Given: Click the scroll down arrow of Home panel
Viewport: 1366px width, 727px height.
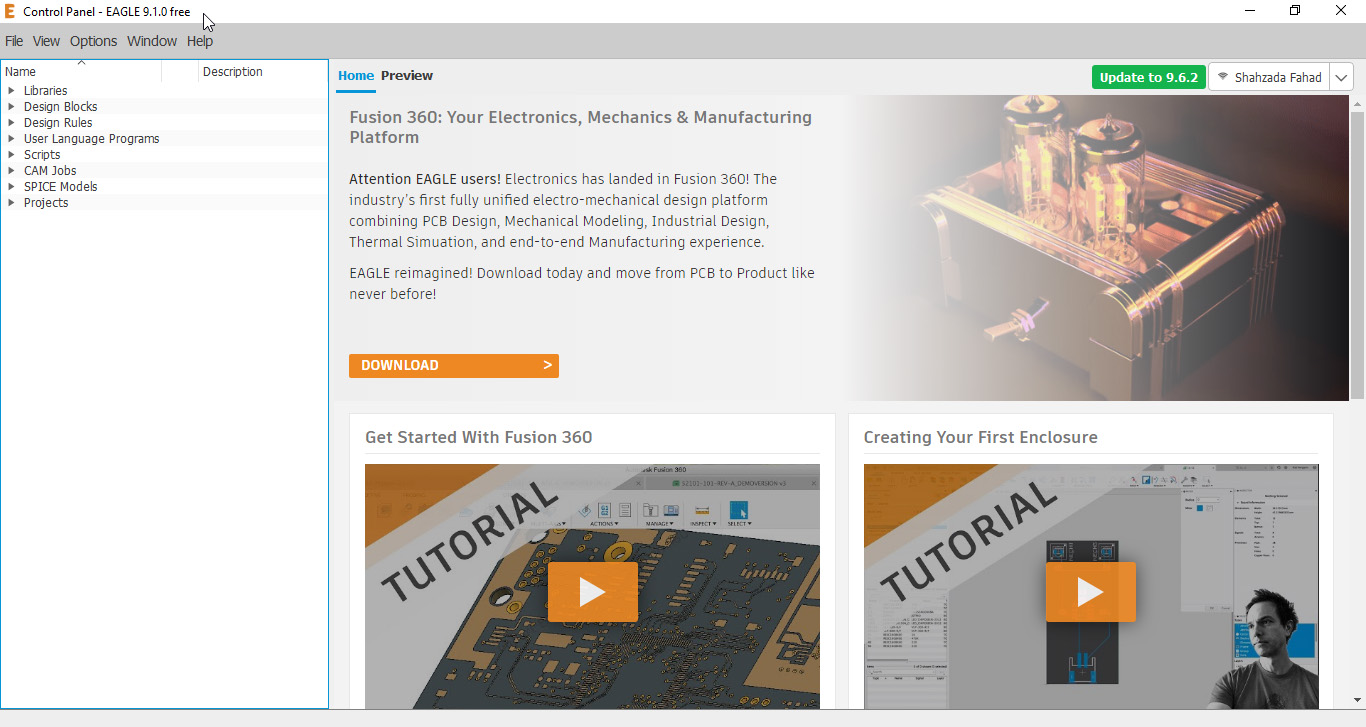Looking at the screenshot, I should pyautogui.click(x=1358, y=700).
